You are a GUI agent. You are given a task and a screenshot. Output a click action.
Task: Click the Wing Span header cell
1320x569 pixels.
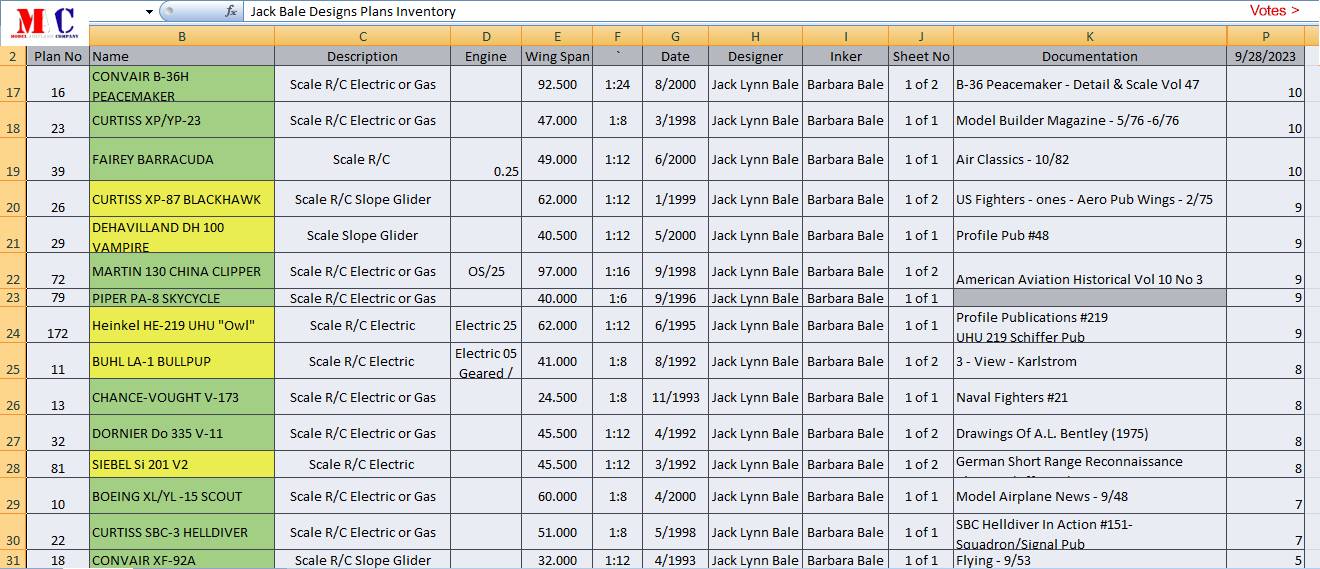[558, 56]
